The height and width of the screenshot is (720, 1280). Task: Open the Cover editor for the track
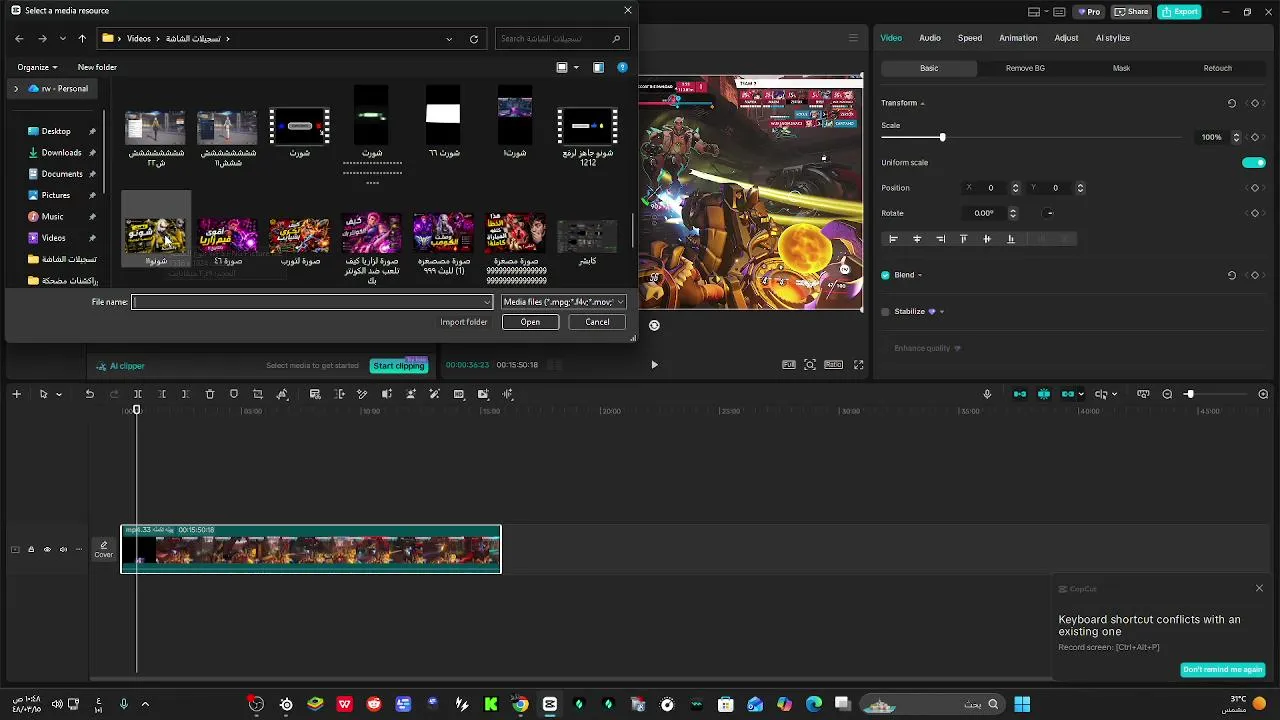(x=103, y=549)
